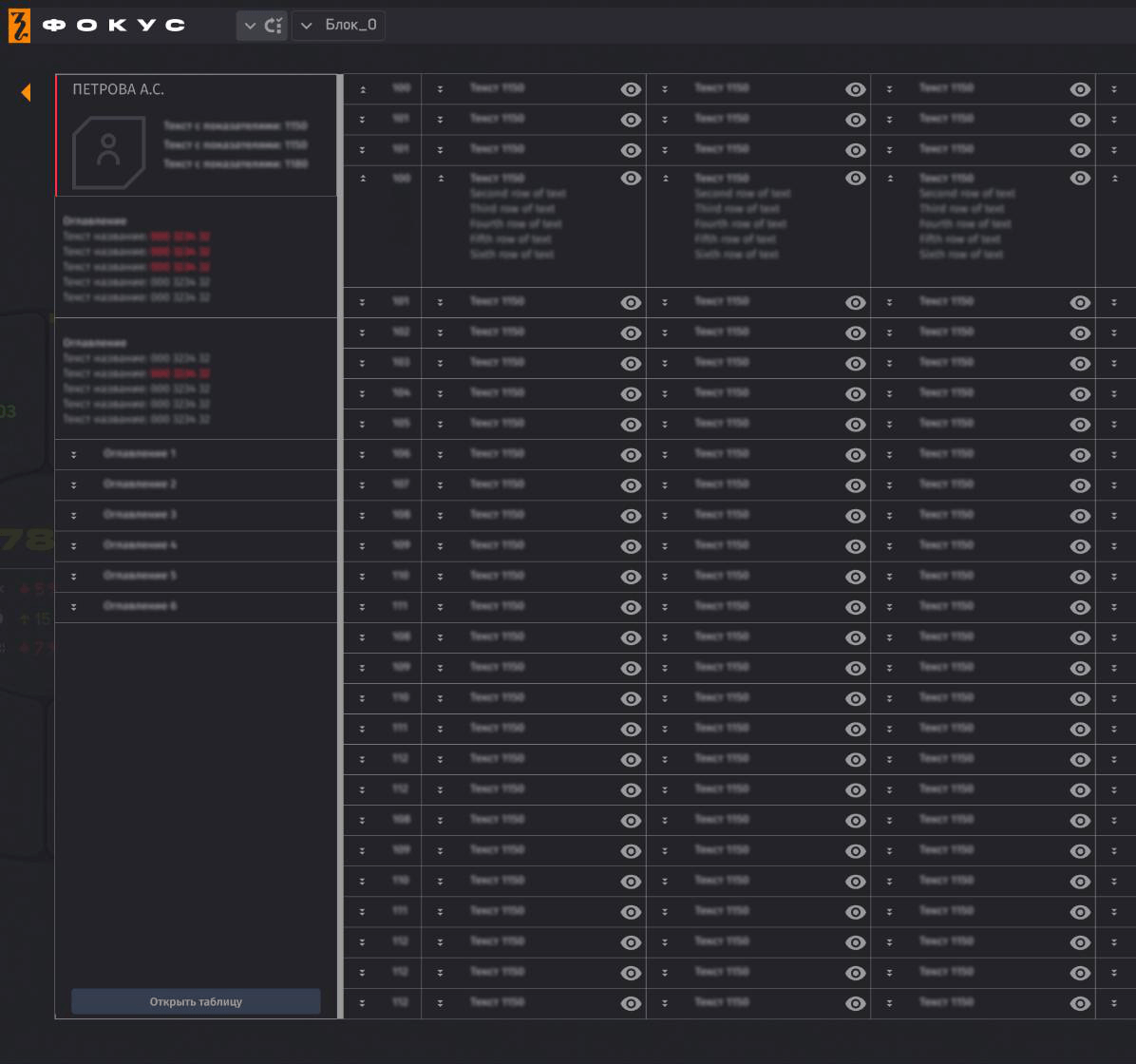Select the number cell 107
1136x1064 pixels.
click(401, 484)
